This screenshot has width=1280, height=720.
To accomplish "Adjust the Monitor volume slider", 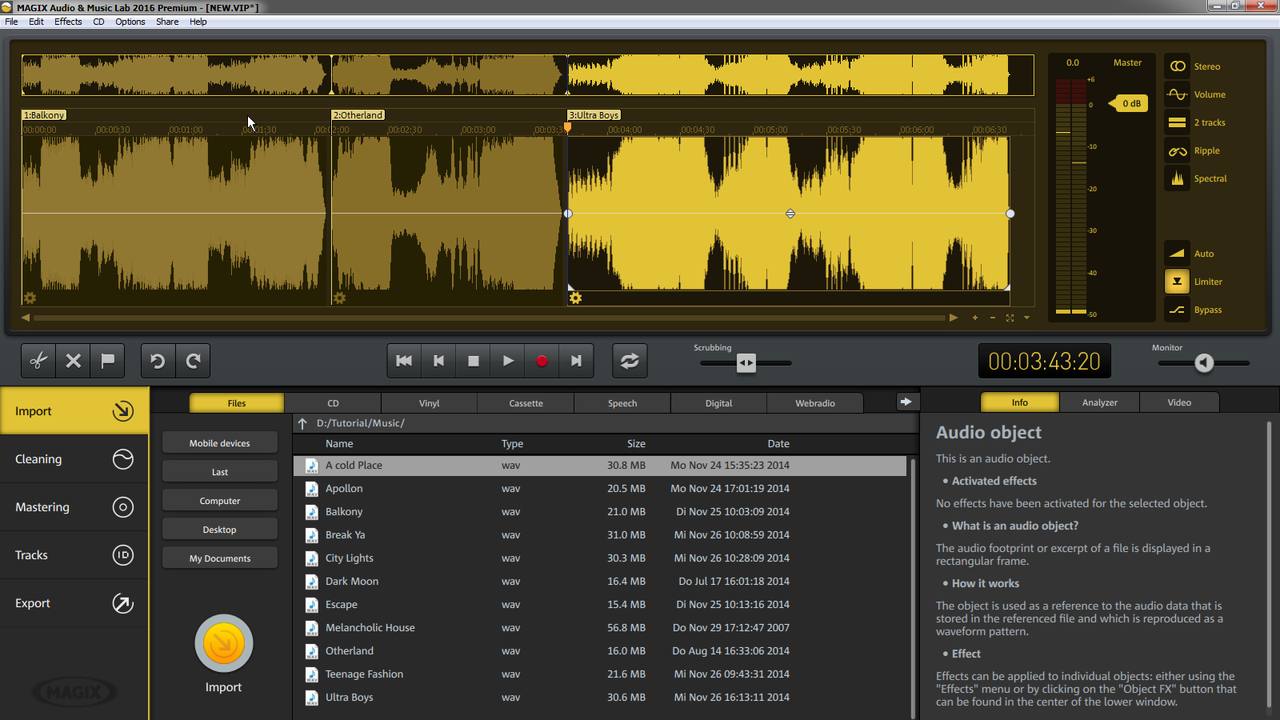I will (1204, 363).
